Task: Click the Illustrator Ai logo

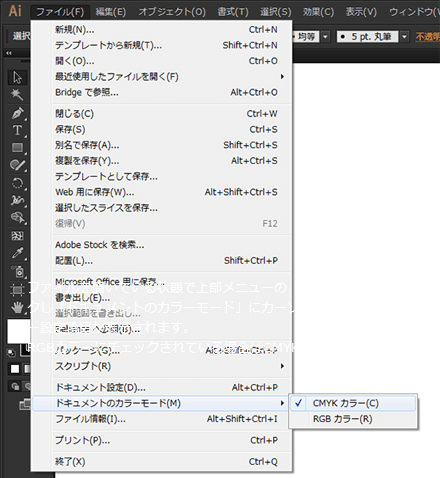Action: [15, 11]
